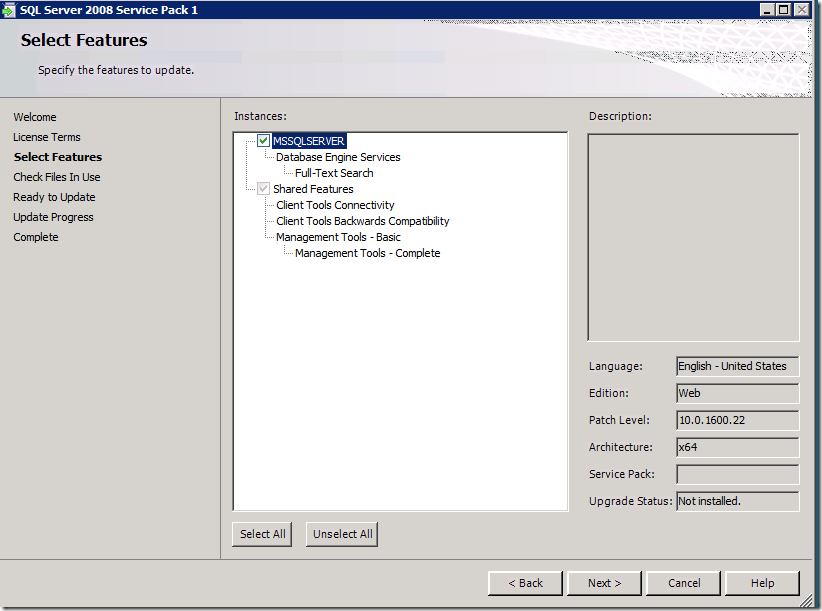Select Client Tools Connectivity feature
822x611 pixels.
[x=335, y=205]
